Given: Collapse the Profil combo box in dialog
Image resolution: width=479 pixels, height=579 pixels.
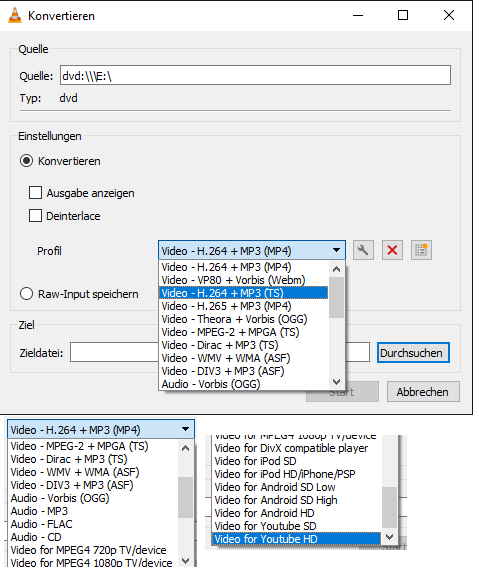Looking at the screenshot, I should [x=252, y=251].
